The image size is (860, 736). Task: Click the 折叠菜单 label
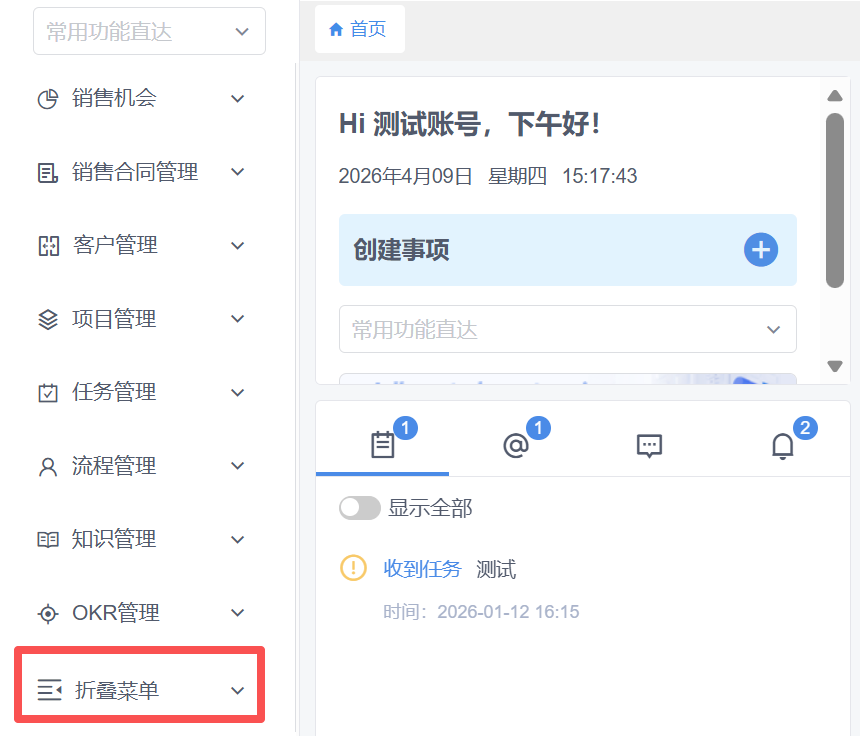tap(117, 690)
